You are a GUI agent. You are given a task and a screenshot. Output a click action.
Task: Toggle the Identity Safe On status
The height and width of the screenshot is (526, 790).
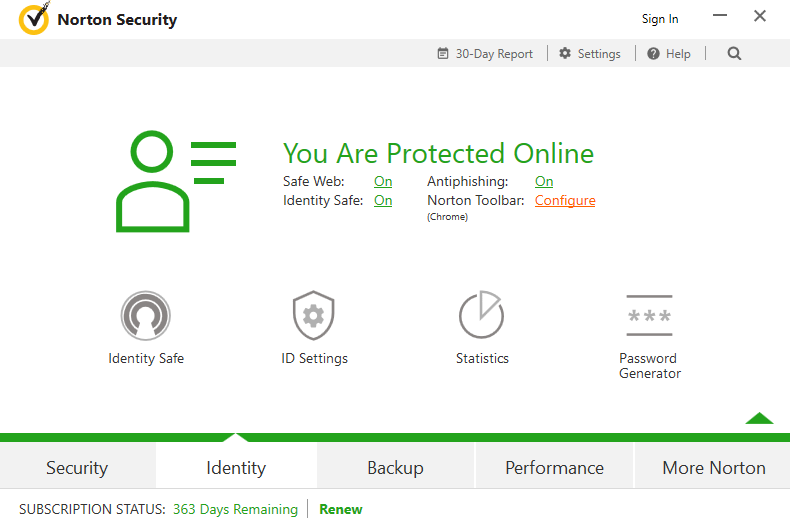383,200
